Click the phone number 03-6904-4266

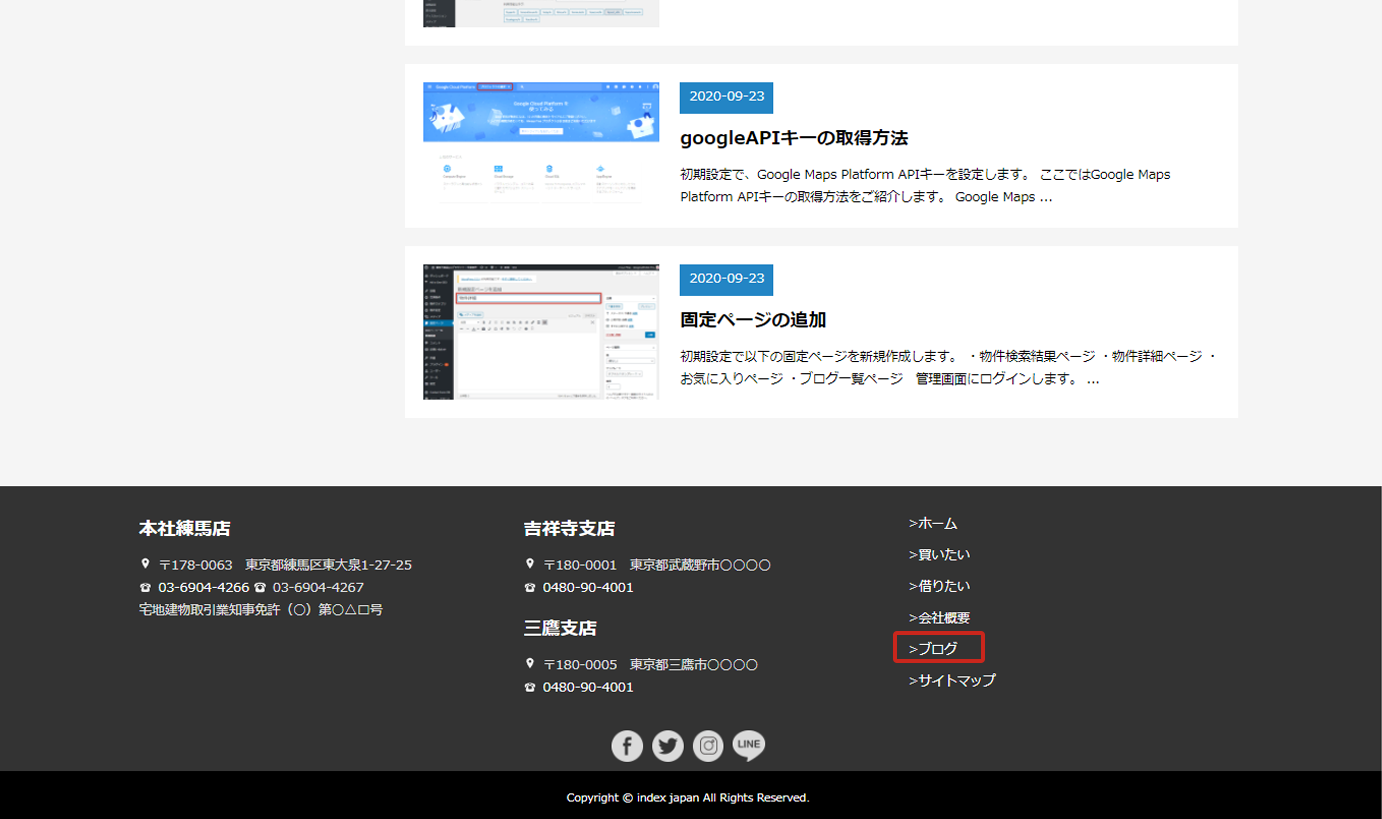(203, 588)
